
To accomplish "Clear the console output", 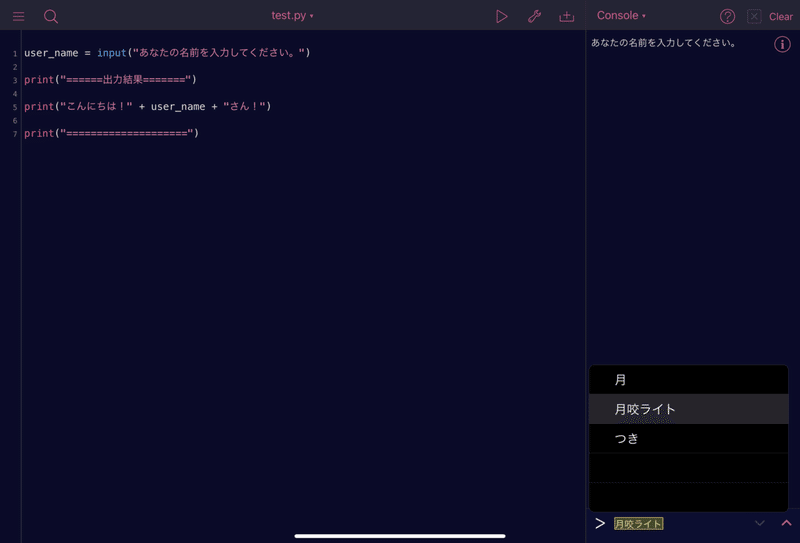I will pos(781,16).
